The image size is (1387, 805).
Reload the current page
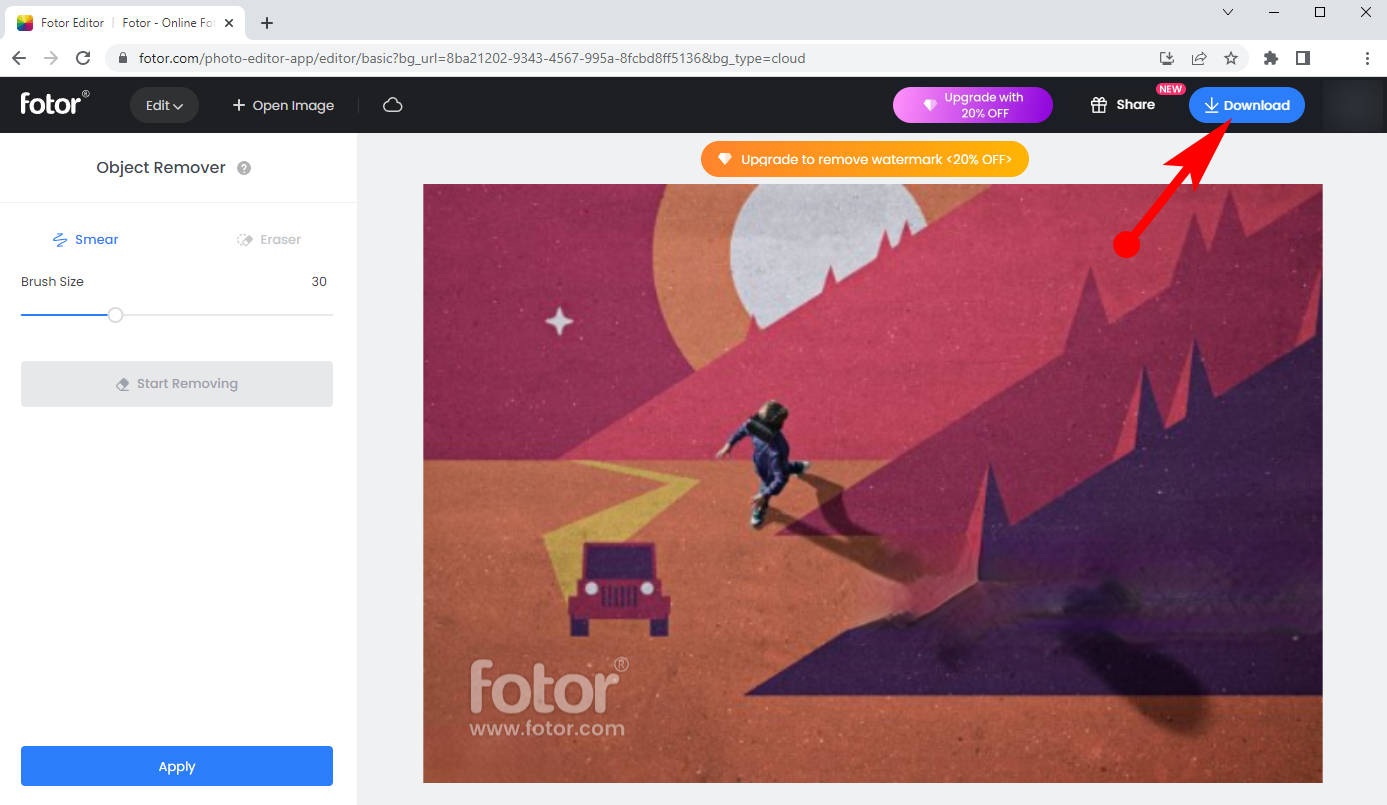(83, 58)
